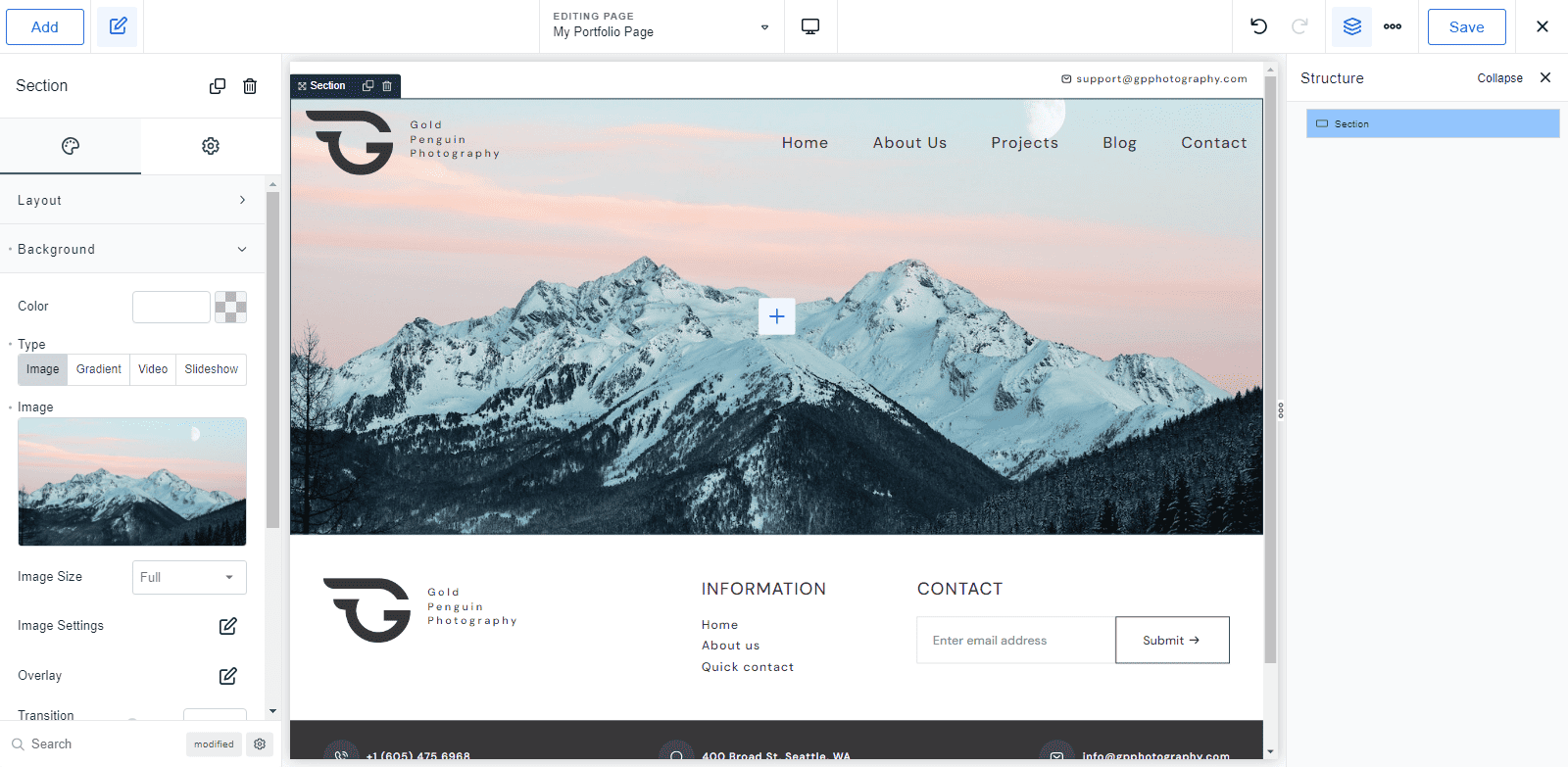Collapse the Background settings group
Image resolution: width=1568 pixels, height=767 pixels.
(132, 249)
